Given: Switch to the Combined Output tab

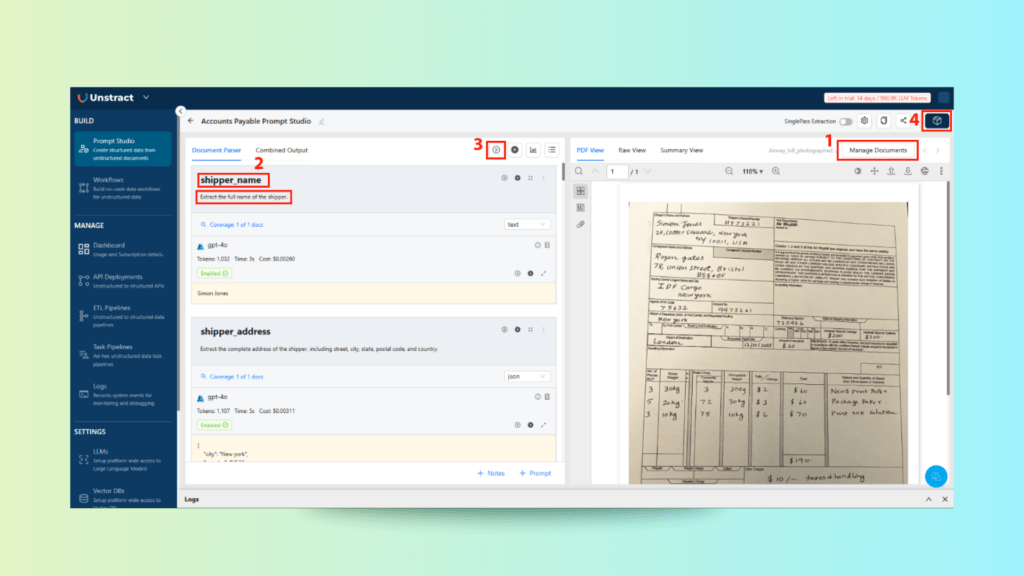Looking at the screenshot, I should click(x=281, y=150).
